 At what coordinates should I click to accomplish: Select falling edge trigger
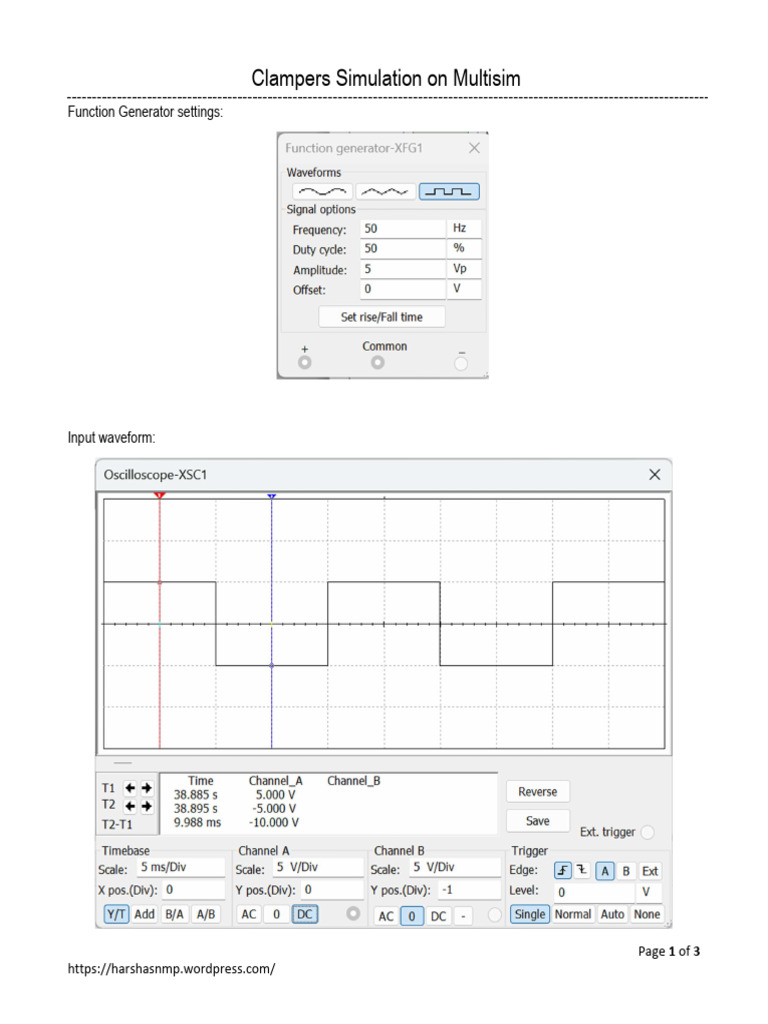pyautogui.click(x=581, y=871)
